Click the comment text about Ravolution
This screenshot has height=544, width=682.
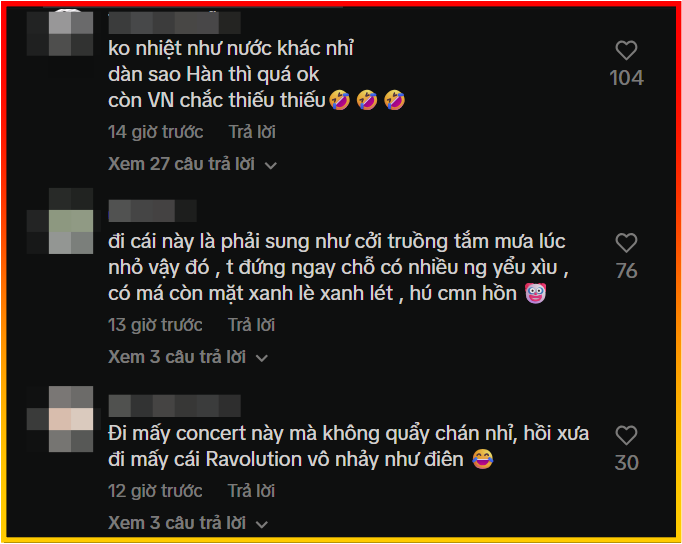point(348,447)
